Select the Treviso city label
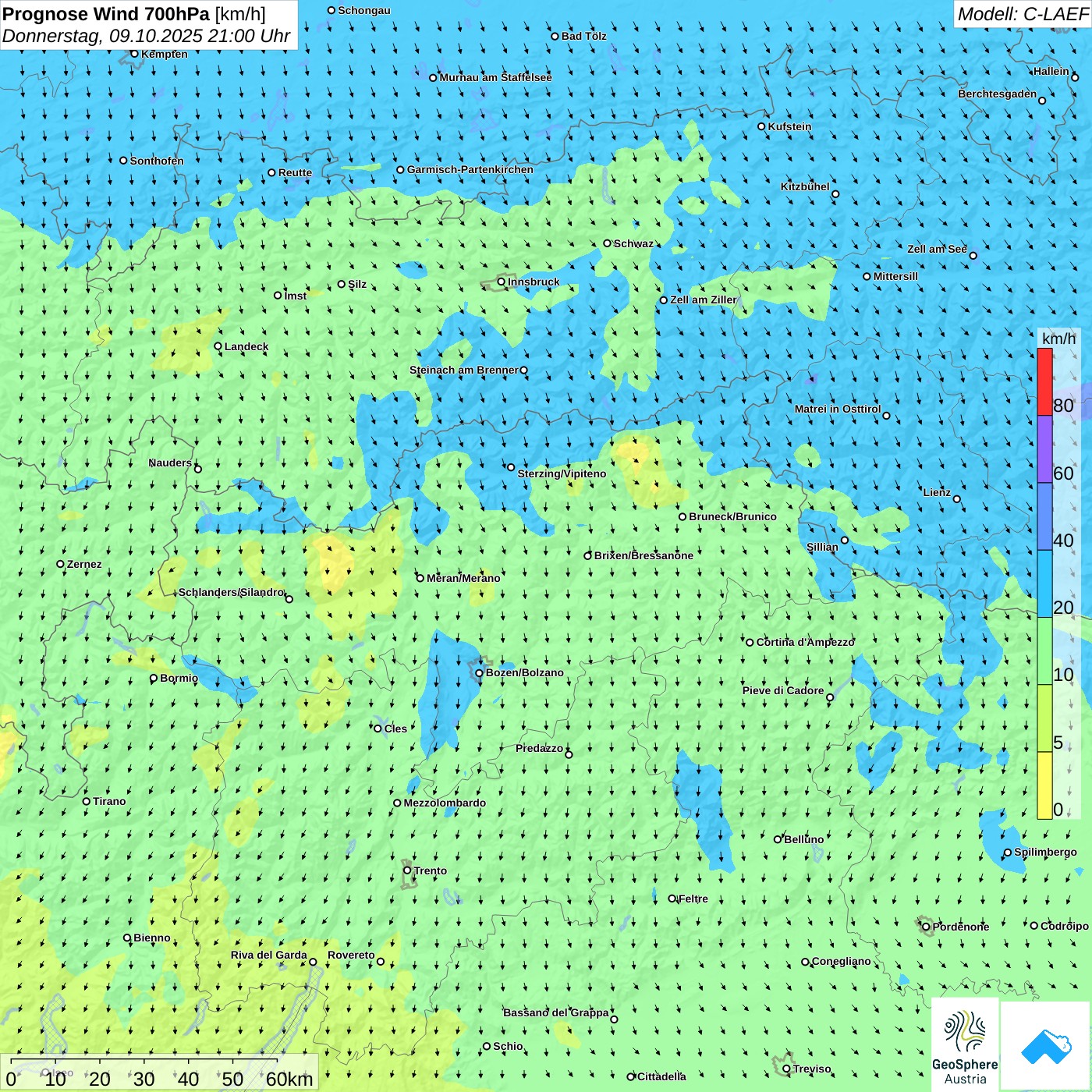The width and height of the screenshot is (1092, 1092). click(812, 1069)
